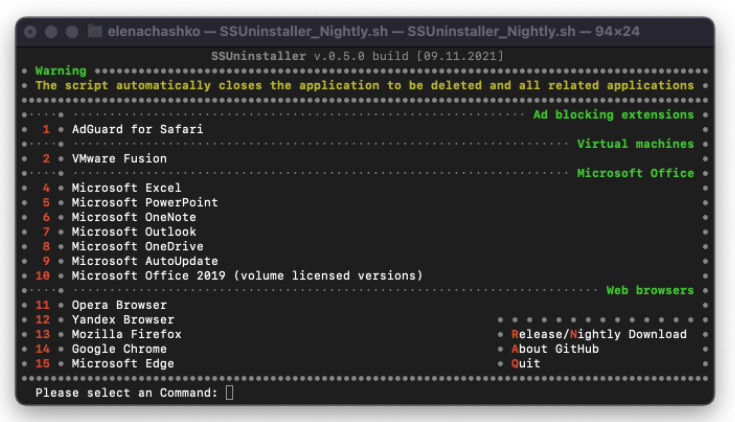Screen dimensions: 735x422
Task: Click the Microsoft Outlook entry
Action: pyautogui.click(x=134, y=232)
